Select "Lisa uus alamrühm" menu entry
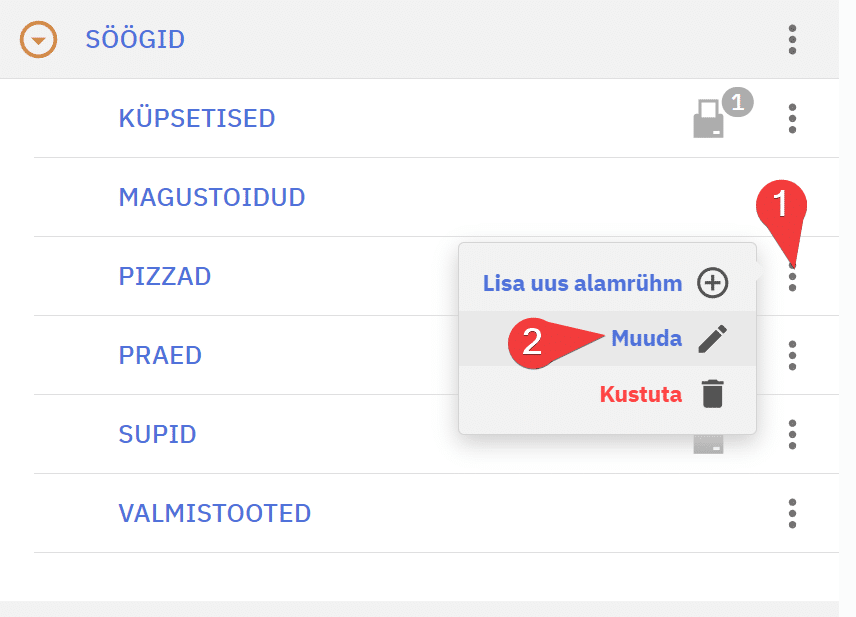 tap(582, 283)
